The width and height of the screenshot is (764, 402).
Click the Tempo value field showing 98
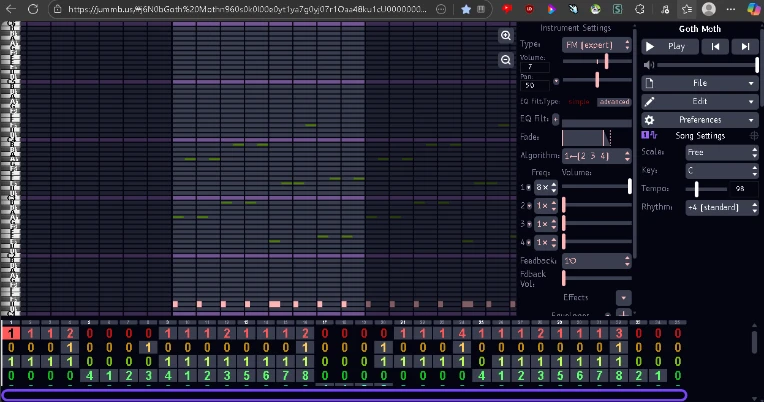pyautogui.click(x=744, y=189)
